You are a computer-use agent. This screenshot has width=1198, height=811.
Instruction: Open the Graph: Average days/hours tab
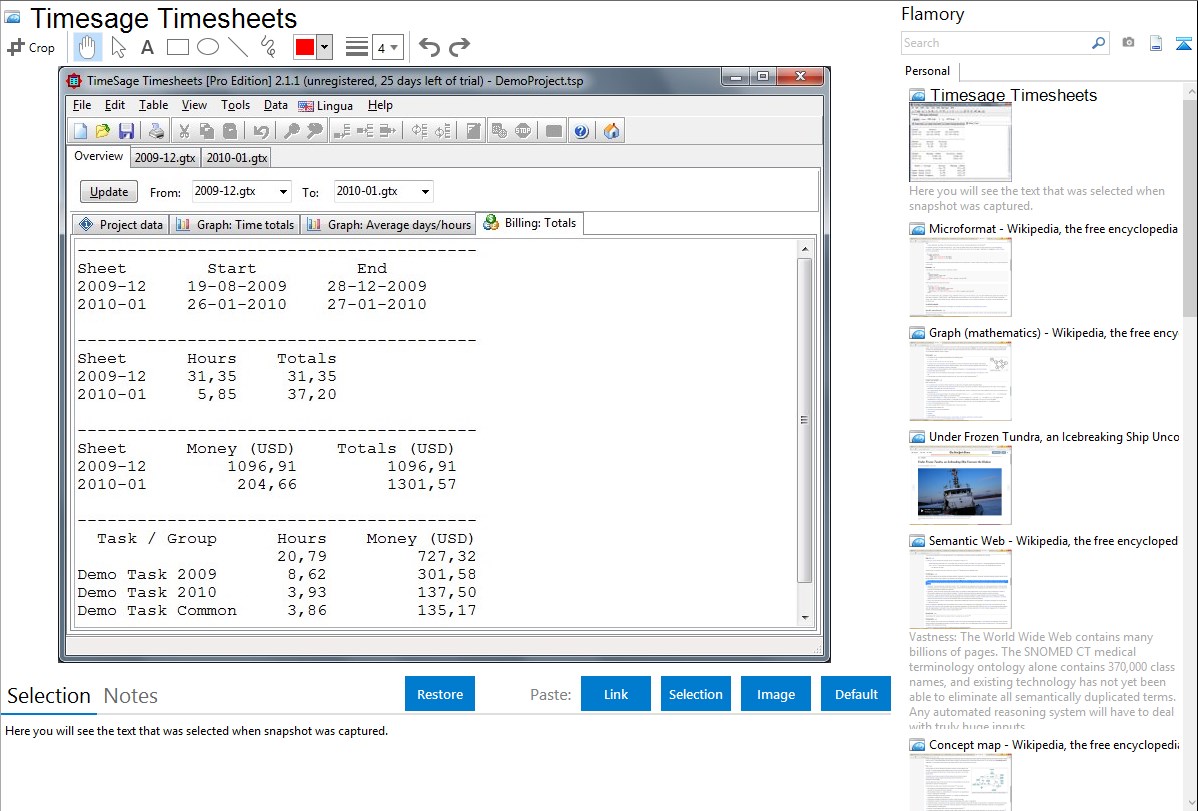click(389, 225)
